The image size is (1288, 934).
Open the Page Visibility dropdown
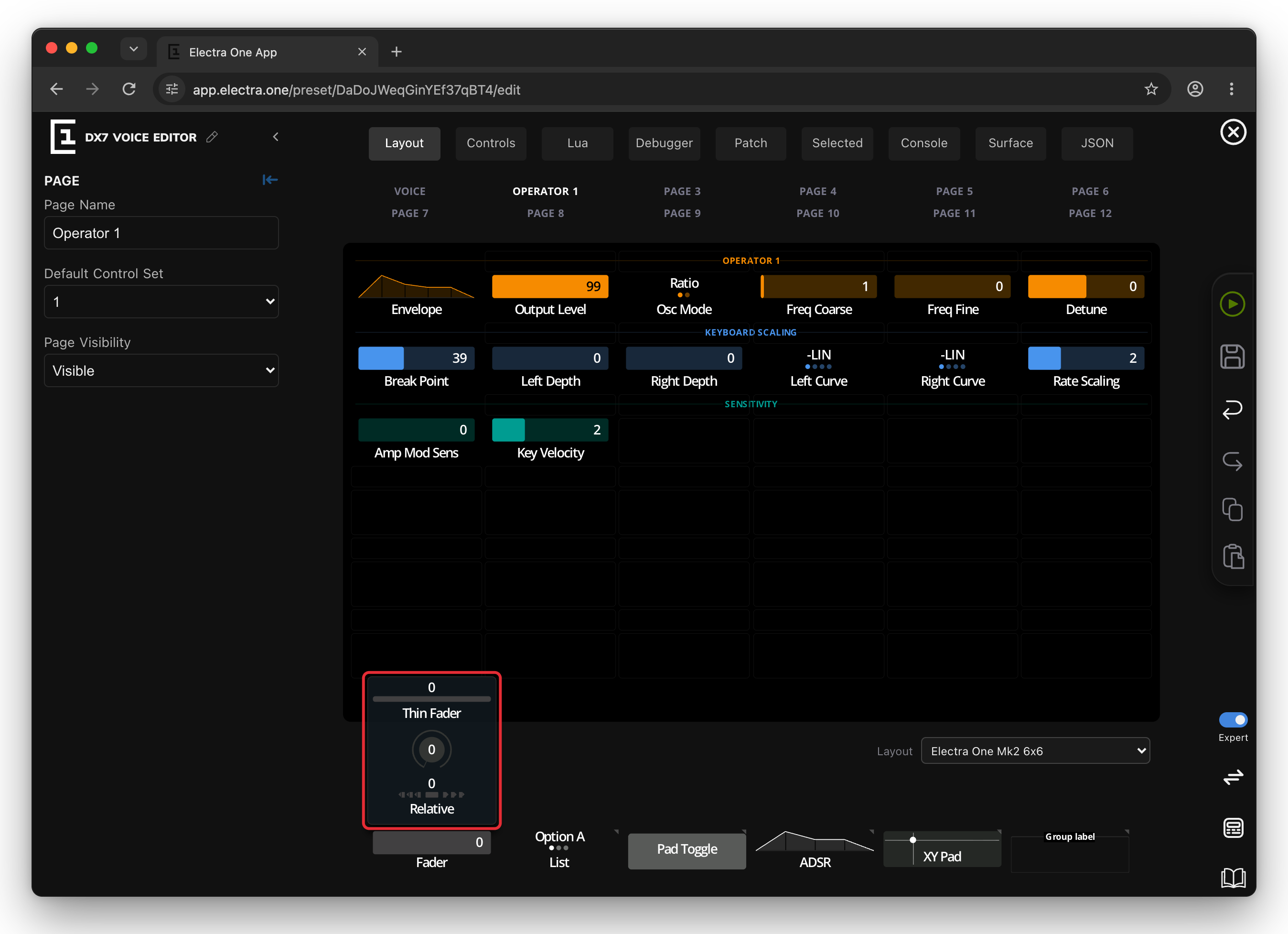pyautogui.click(x=161, y=370)
